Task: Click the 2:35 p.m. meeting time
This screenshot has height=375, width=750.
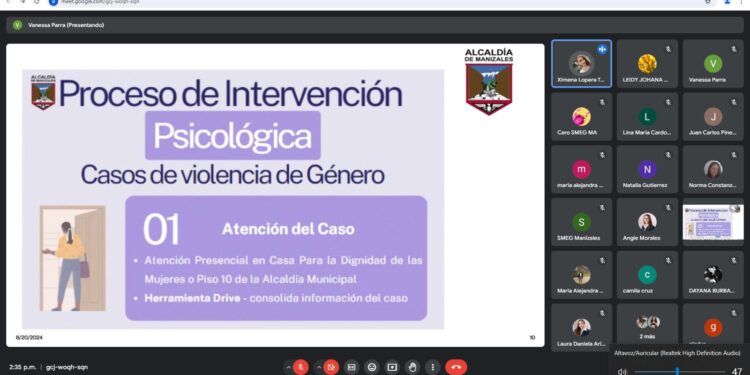Action: tap(22, 367)
